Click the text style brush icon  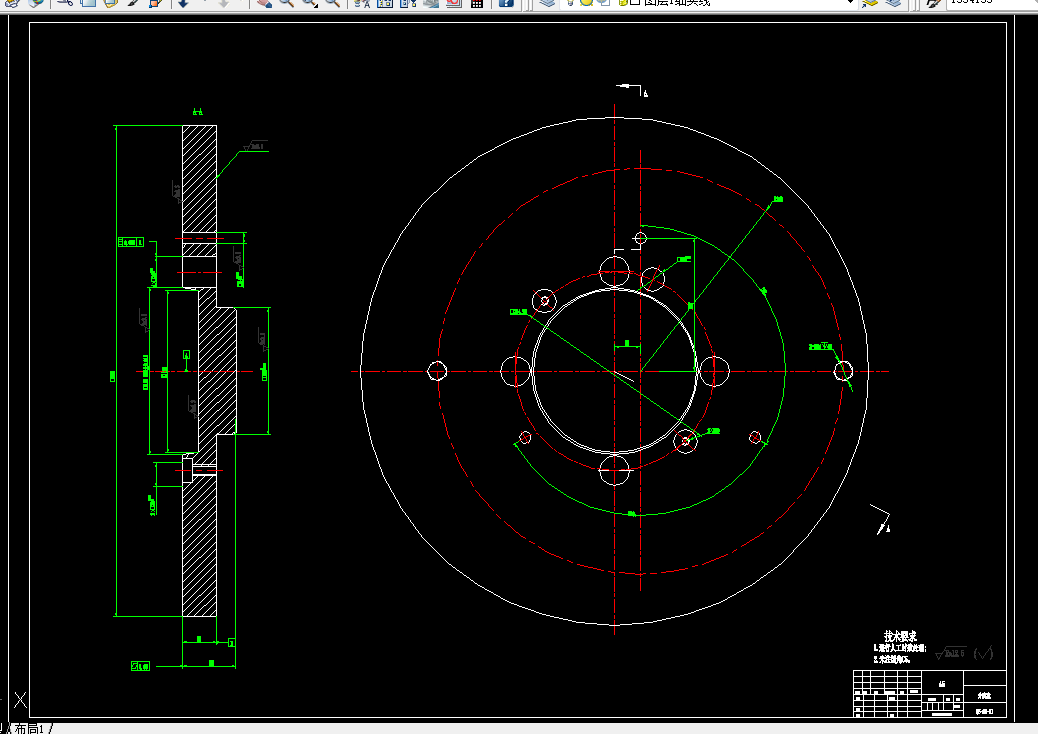[933, 2]
